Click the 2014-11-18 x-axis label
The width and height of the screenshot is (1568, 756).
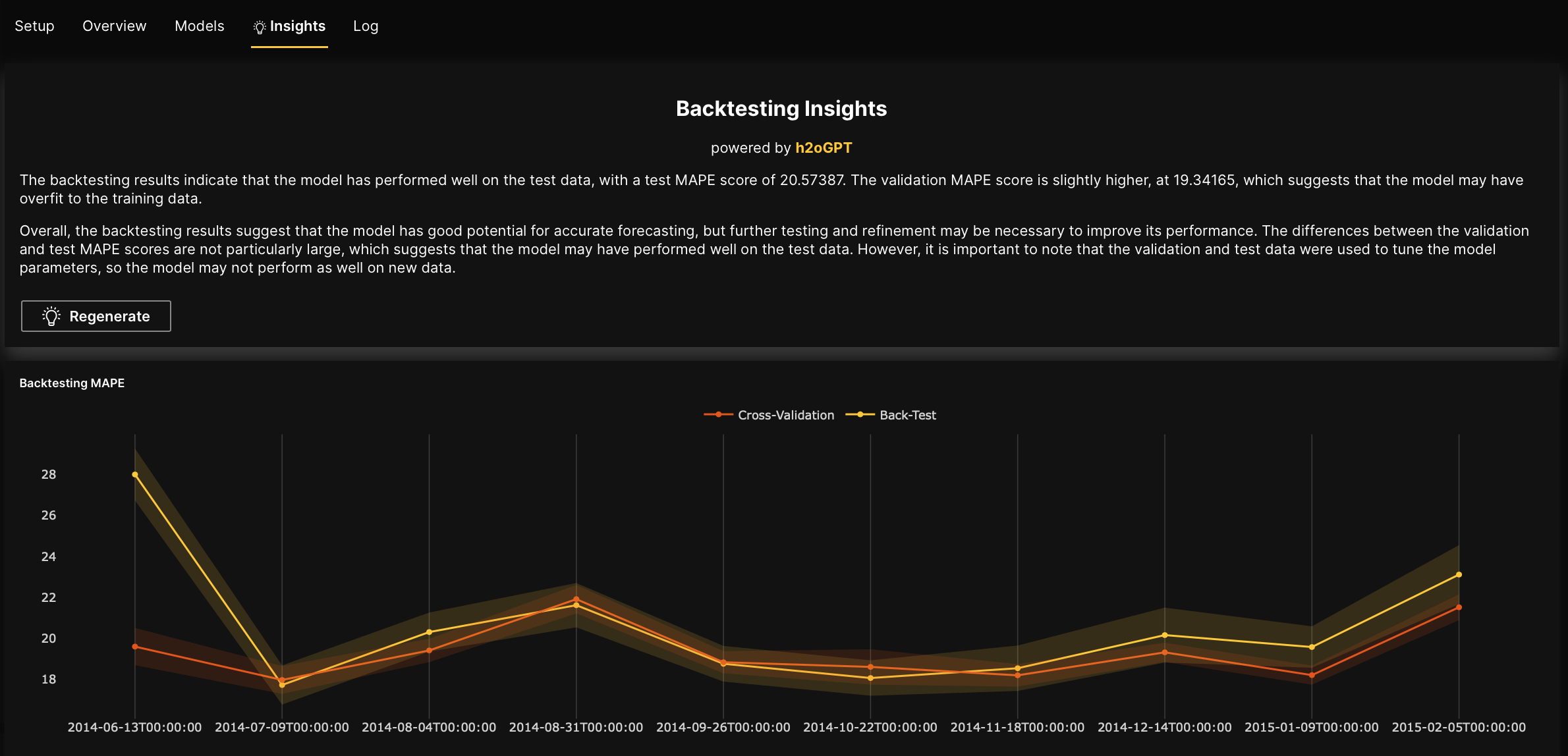click(x=1016, y=727)
